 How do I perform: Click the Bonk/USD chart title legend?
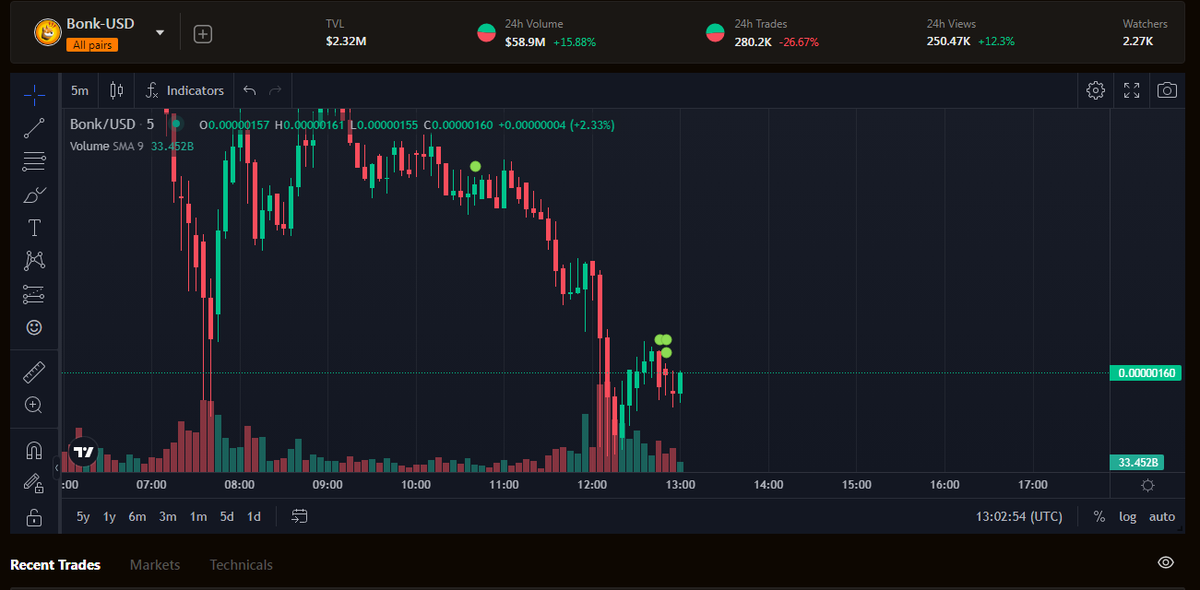pyautogui.click(x=112, y=124)
